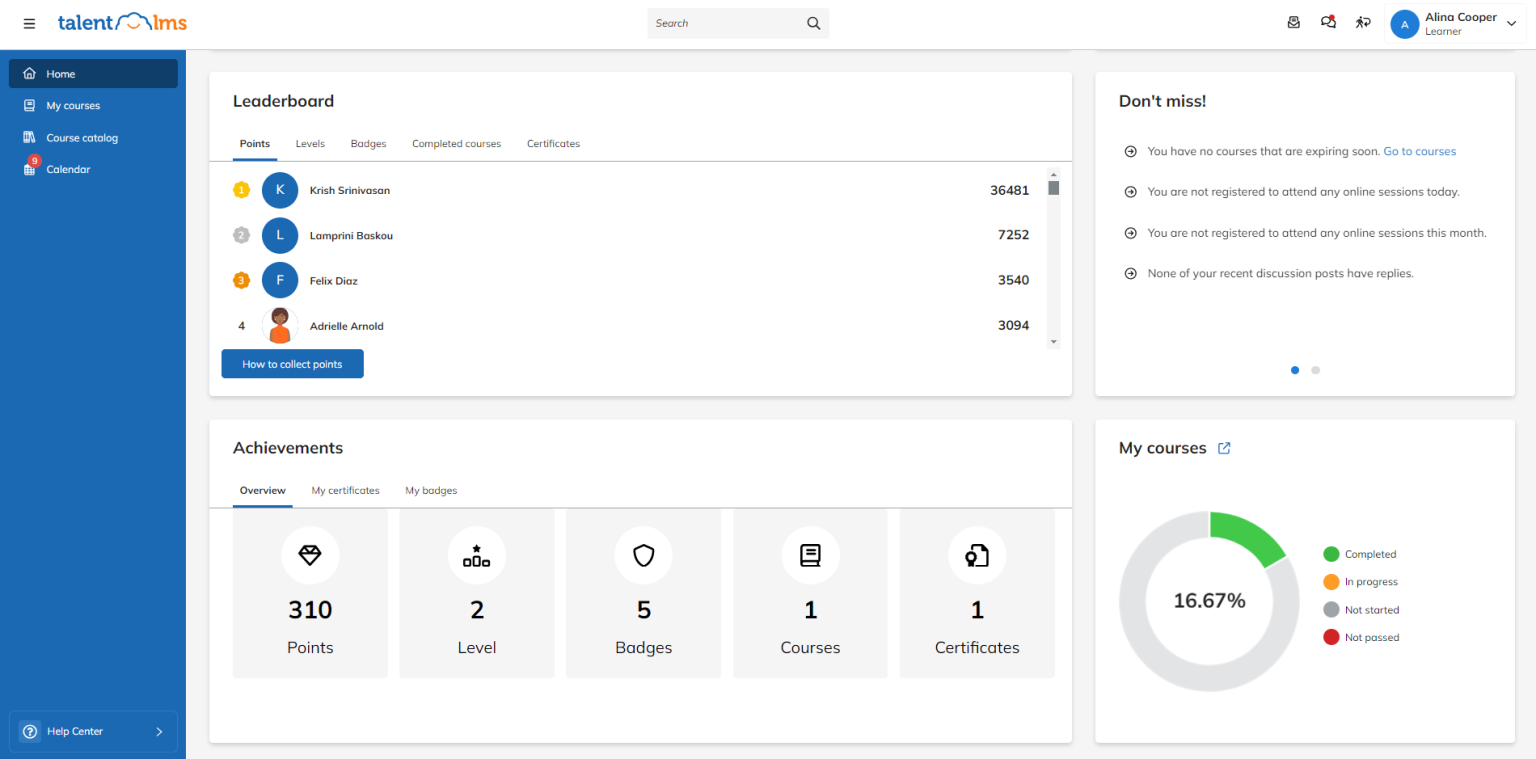Switch to the Badges leaderboard tab

[368, 143]
